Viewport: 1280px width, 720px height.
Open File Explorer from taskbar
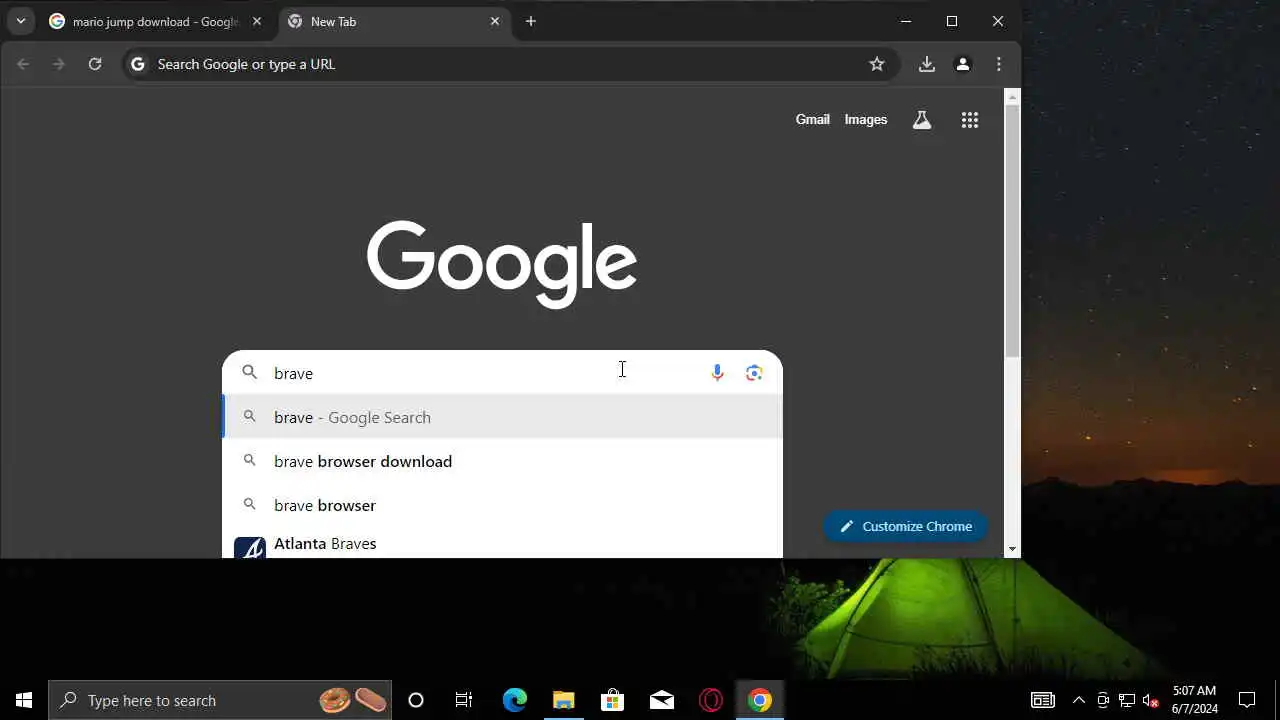pos(563,700)
